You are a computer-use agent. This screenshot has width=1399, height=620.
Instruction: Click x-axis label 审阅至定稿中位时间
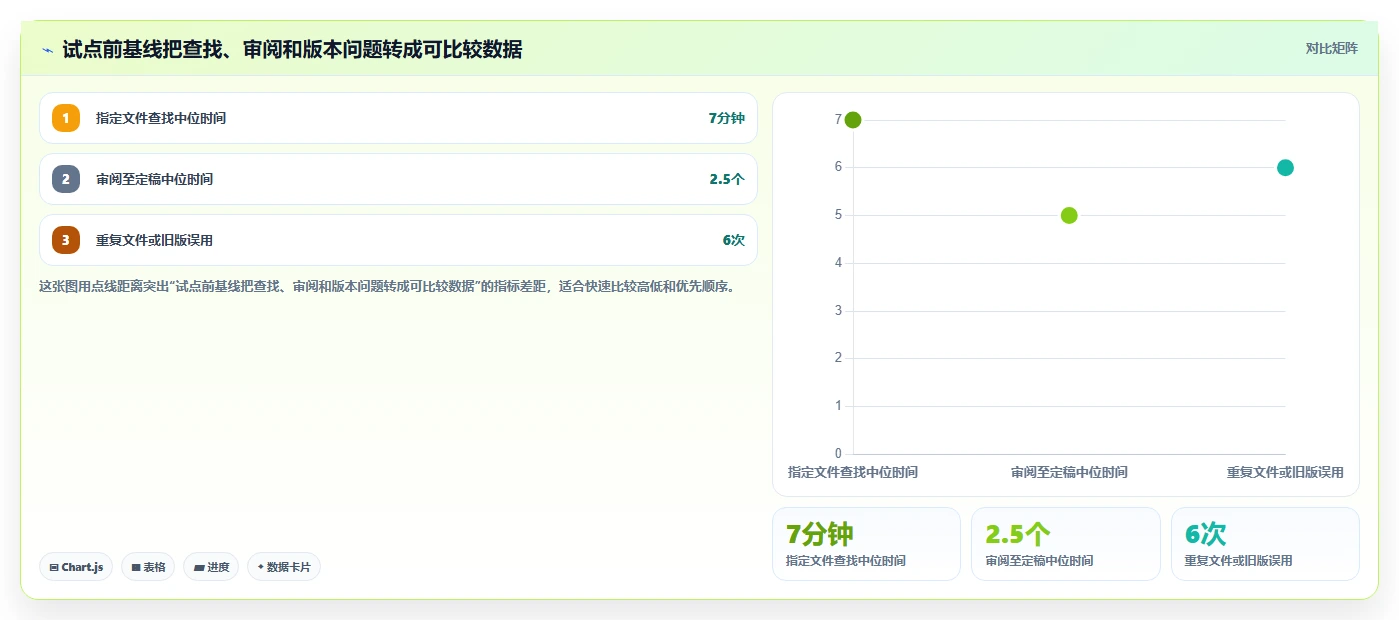tap(1069, 472)
